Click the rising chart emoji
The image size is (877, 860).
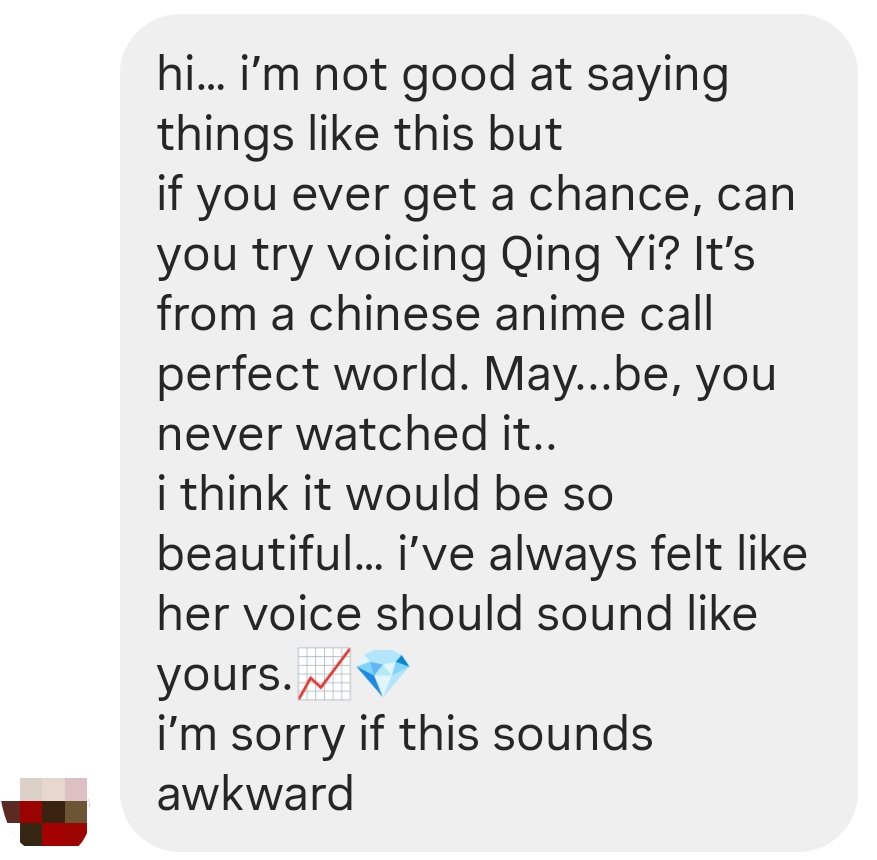pos(324,674)
